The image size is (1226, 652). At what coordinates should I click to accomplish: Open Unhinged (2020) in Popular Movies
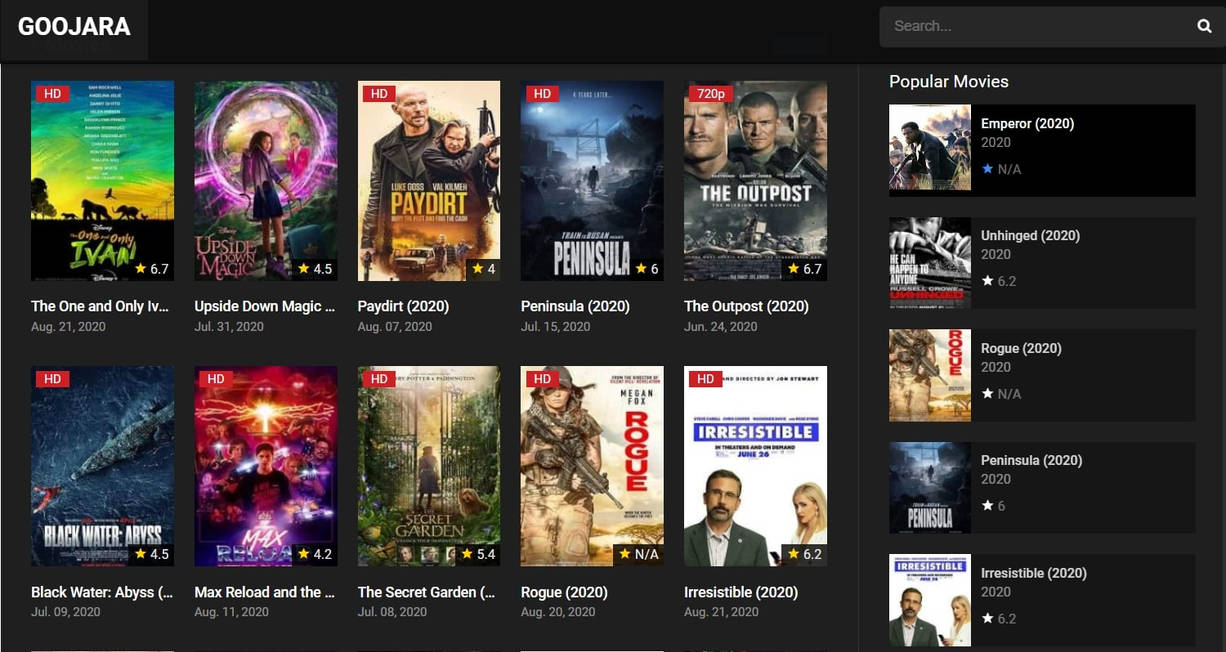(1031, 236)
